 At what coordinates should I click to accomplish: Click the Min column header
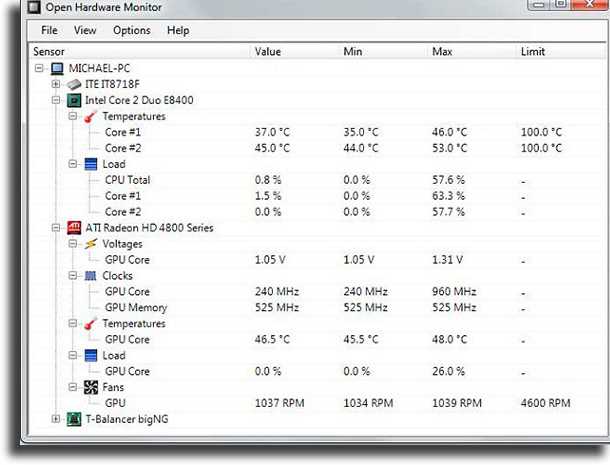pyautogui.click(x=384, y=51)
